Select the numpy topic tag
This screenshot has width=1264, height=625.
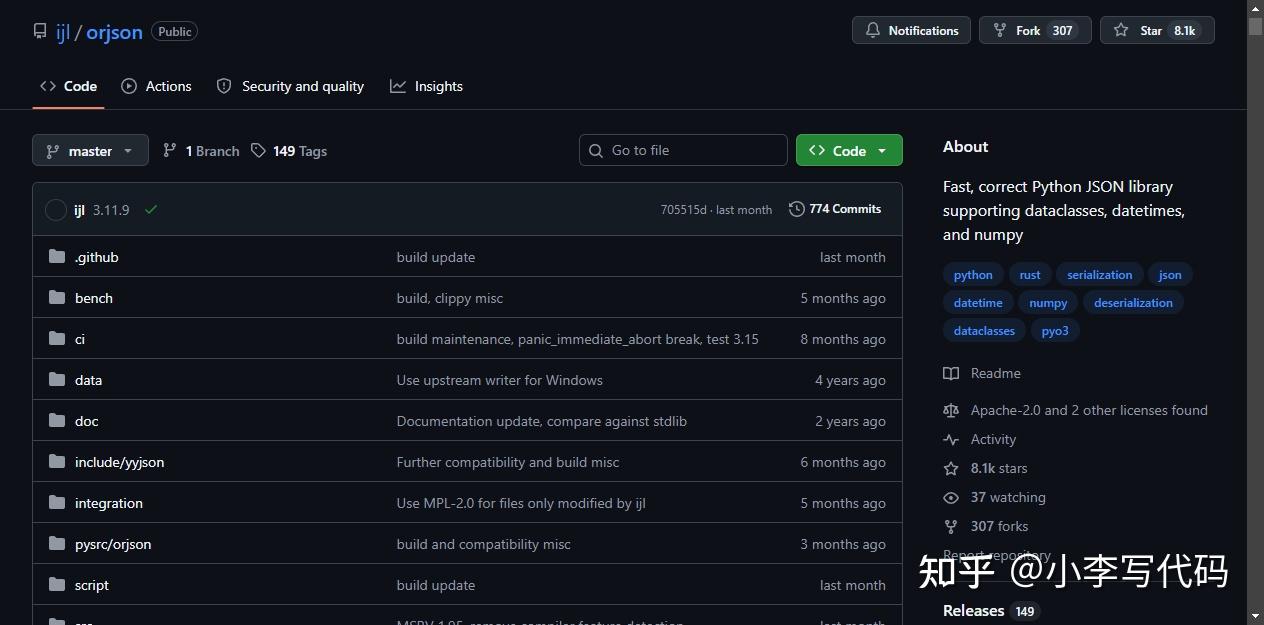[x=1048, y=303]
